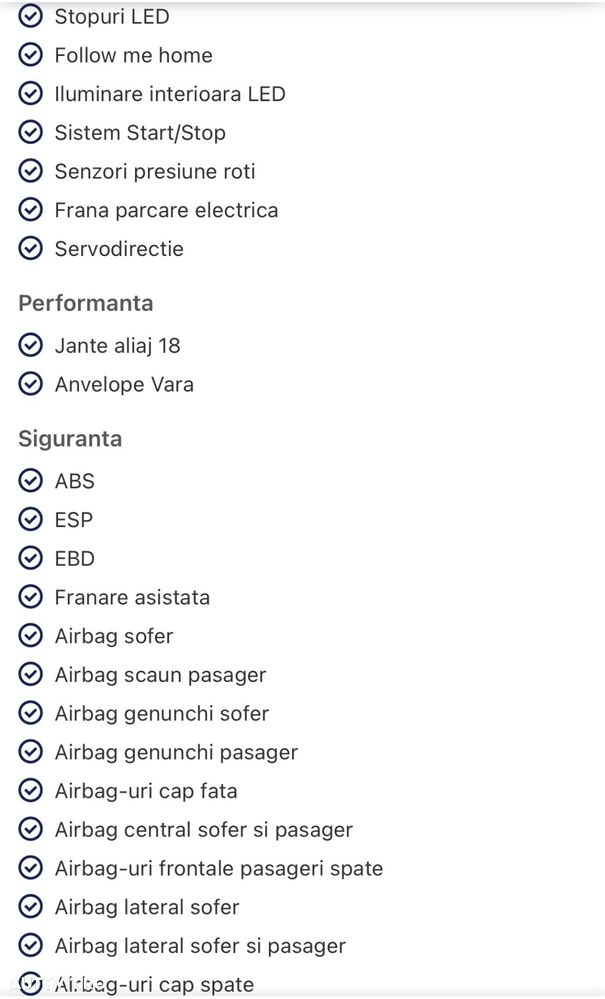The width and height of the screenshot is (605, 999).
Task: Click the Siguranta section heading
Action: point(70,439)
